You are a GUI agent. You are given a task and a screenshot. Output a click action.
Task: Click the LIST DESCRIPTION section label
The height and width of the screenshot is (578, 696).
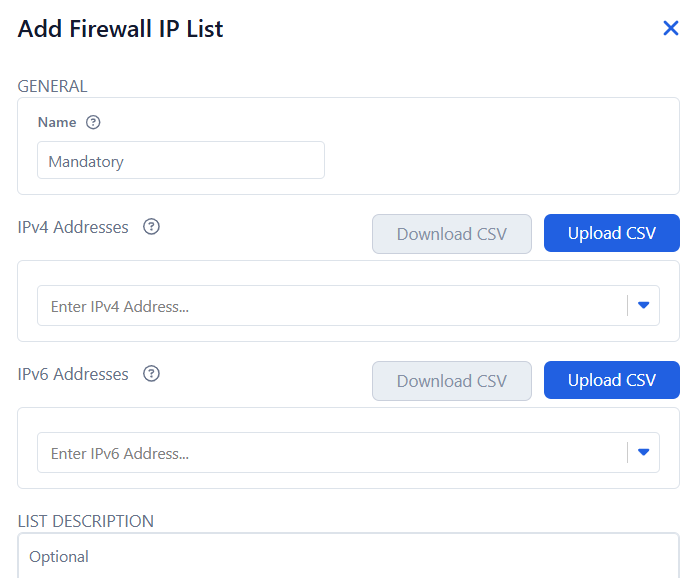coord(86,521)
